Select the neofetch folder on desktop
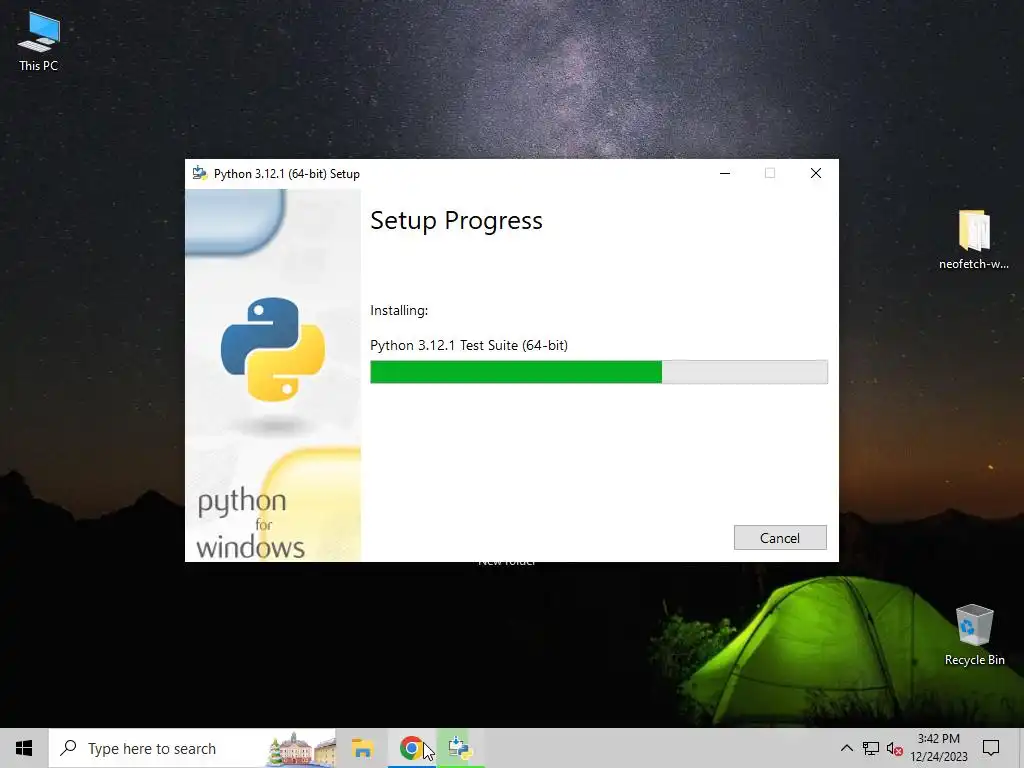Image resolution: width=1024 pixels, height=768 pixels. pos(974,239)
